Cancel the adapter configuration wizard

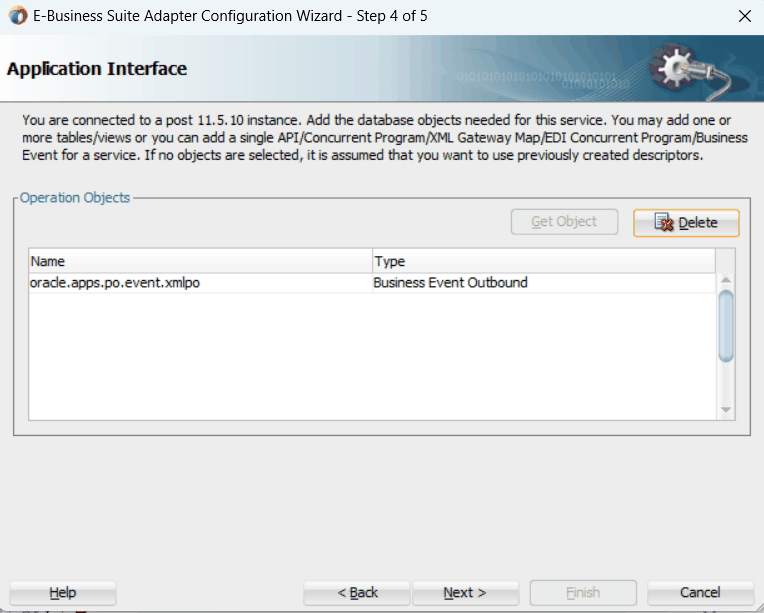point(700,593)
